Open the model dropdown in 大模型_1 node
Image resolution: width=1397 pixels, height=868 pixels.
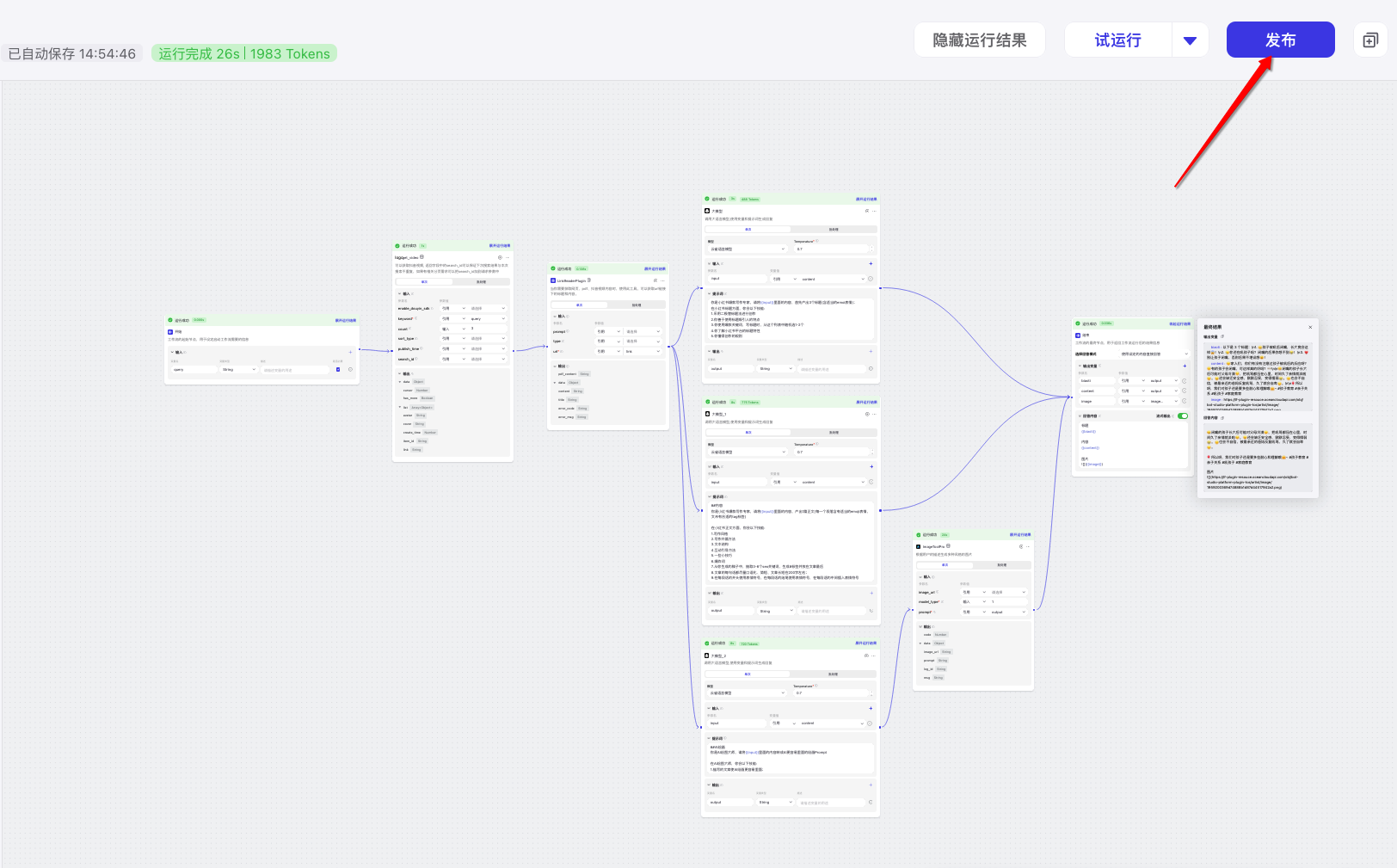[x=748, y=452]
